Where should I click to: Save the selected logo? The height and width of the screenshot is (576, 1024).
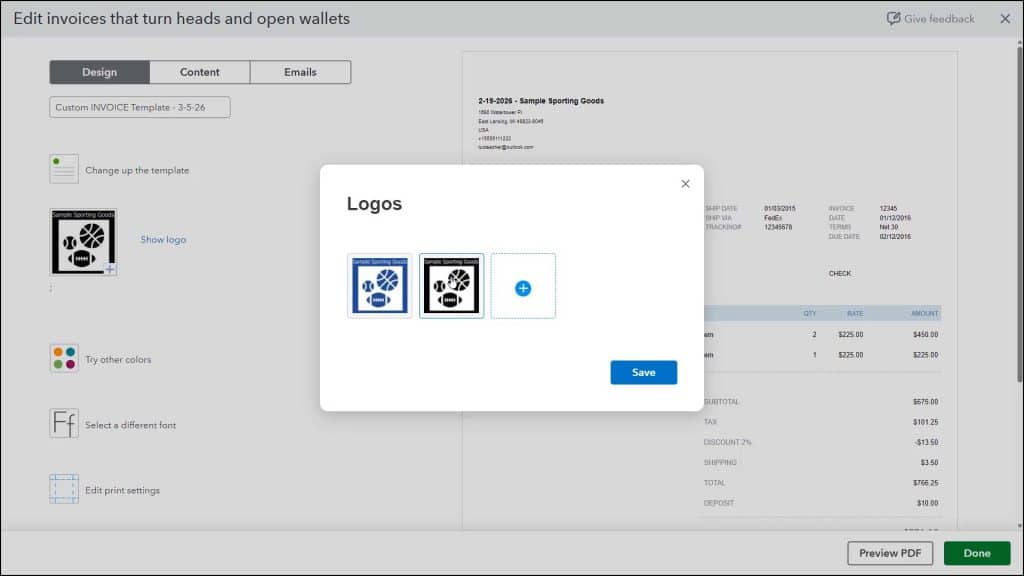point(644,372)
